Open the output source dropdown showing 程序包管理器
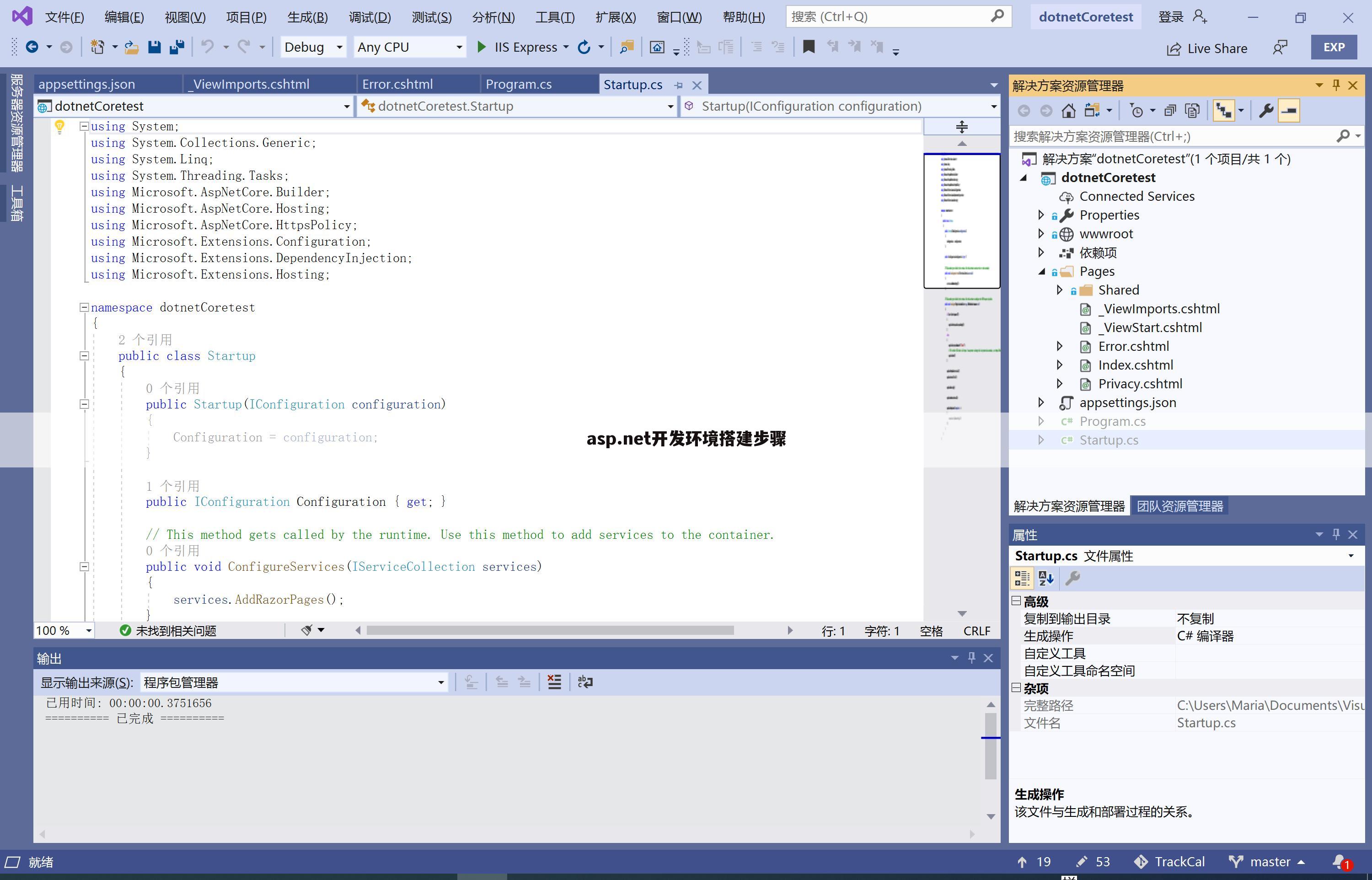The height and width of the screenshot is (880, 1372). coord(294,682)
